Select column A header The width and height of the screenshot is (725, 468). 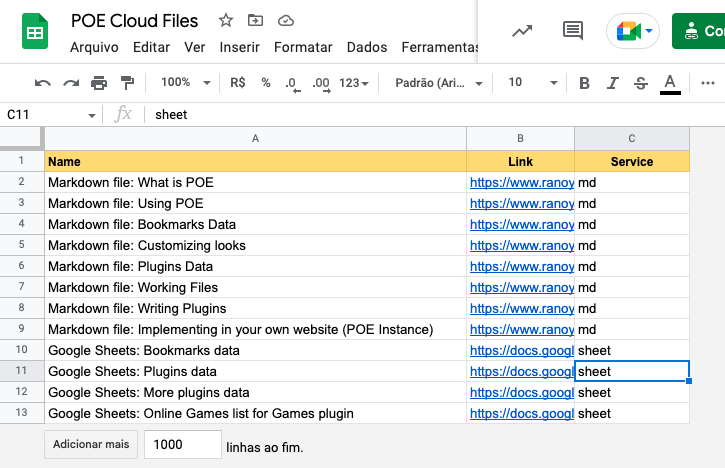click(x=255, y=138)
